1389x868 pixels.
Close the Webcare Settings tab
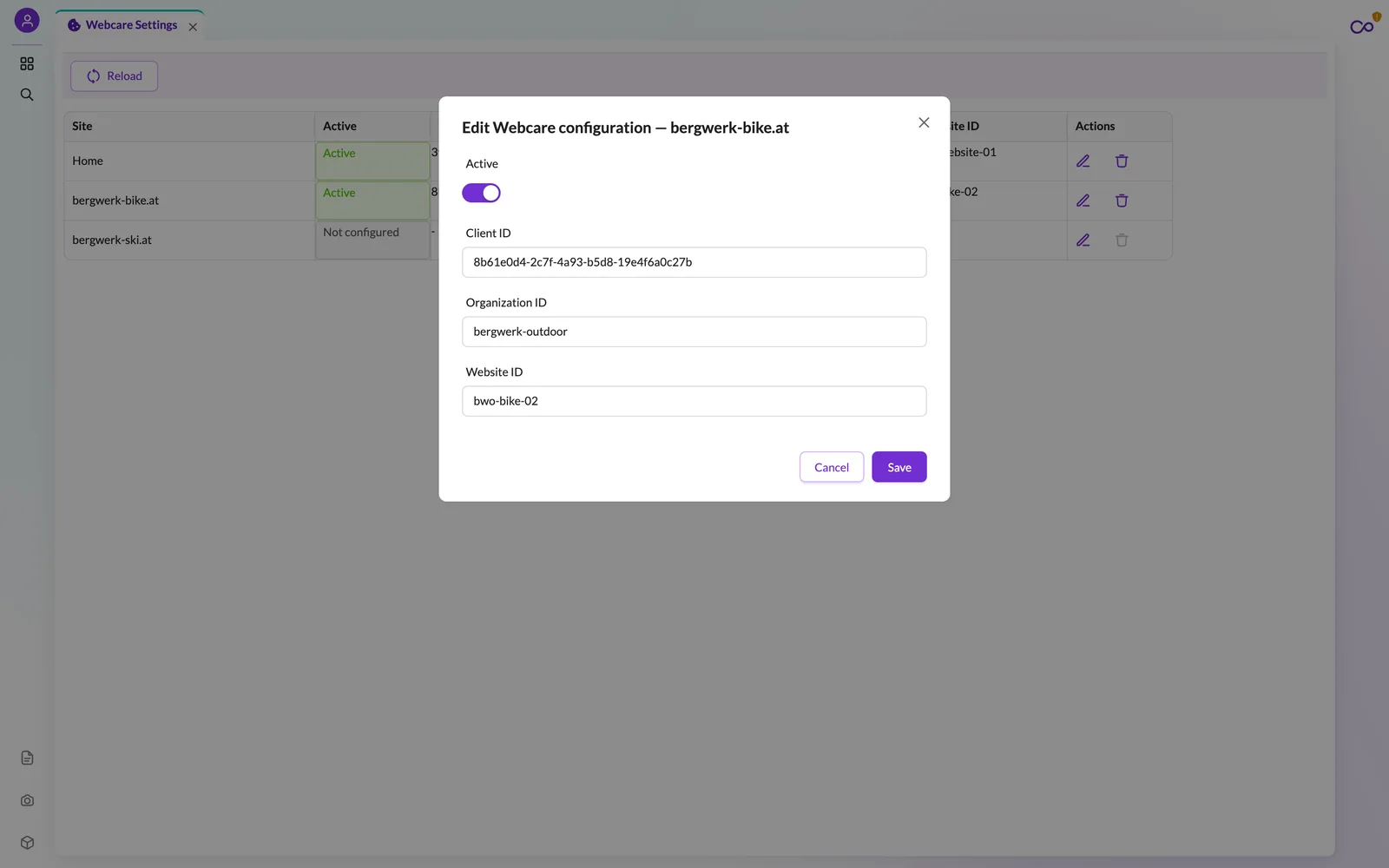(x=193, y=27)
